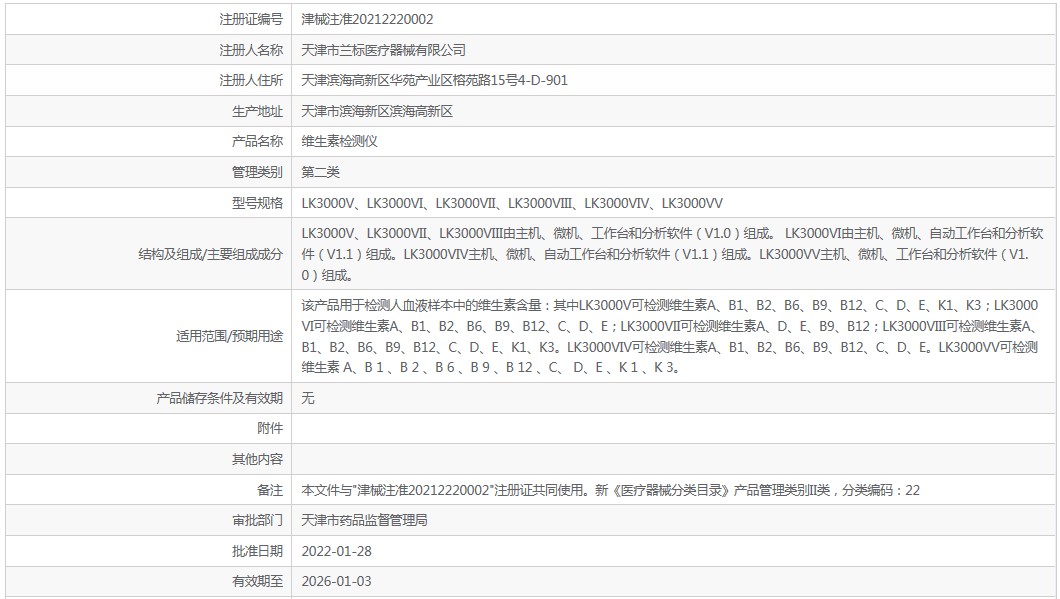Click composition text mentioning 分析软件（V1.0）组成

point(673,254)
